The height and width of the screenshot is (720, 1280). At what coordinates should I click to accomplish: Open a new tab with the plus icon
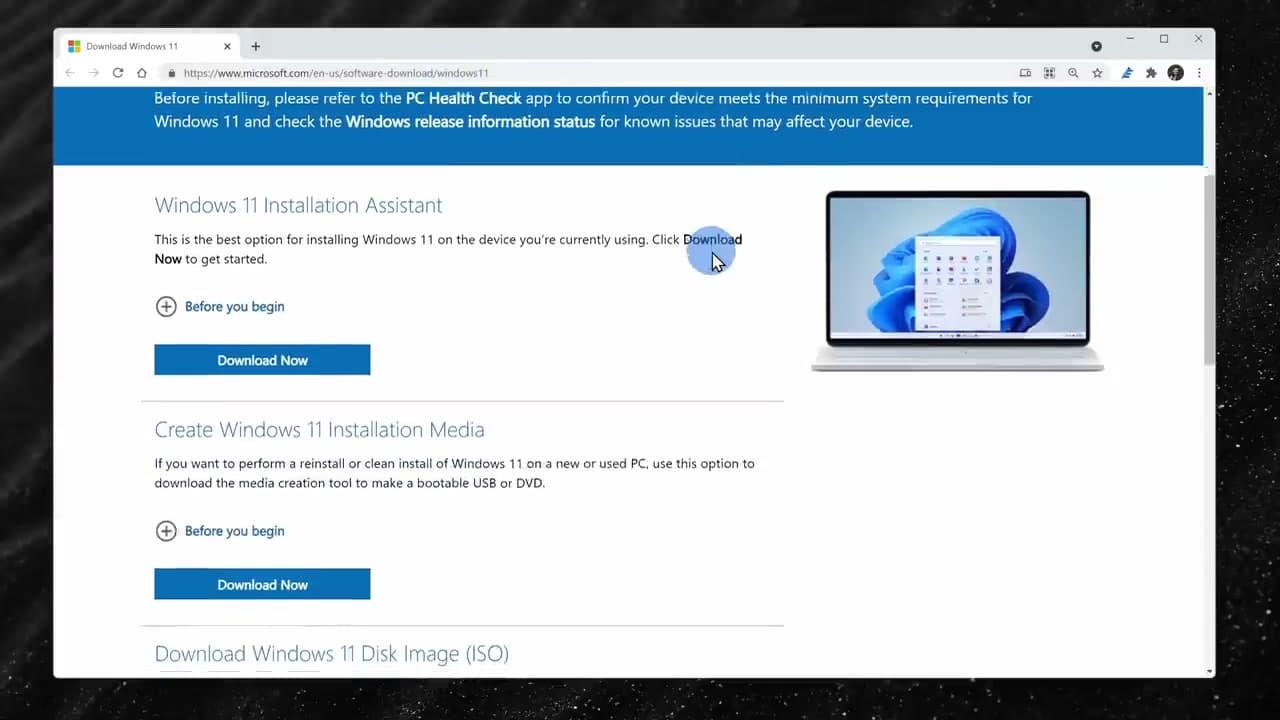coord(256,46)
